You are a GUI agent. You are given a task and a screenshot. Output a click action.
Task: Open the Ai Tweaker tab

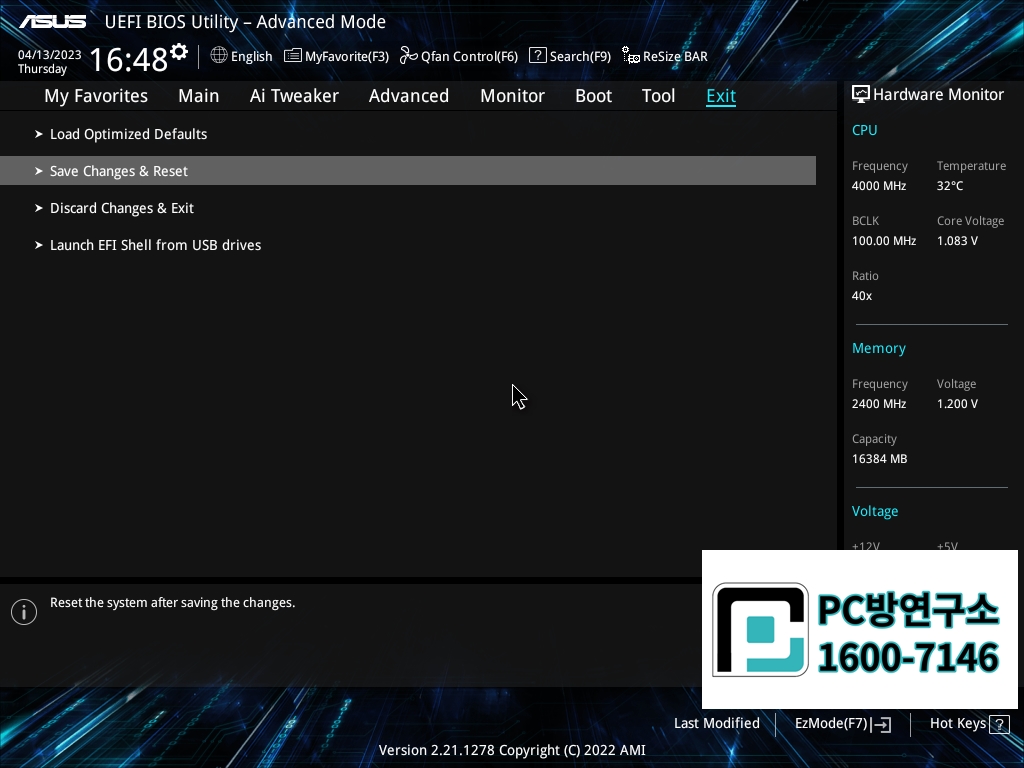tap(294, 96)
